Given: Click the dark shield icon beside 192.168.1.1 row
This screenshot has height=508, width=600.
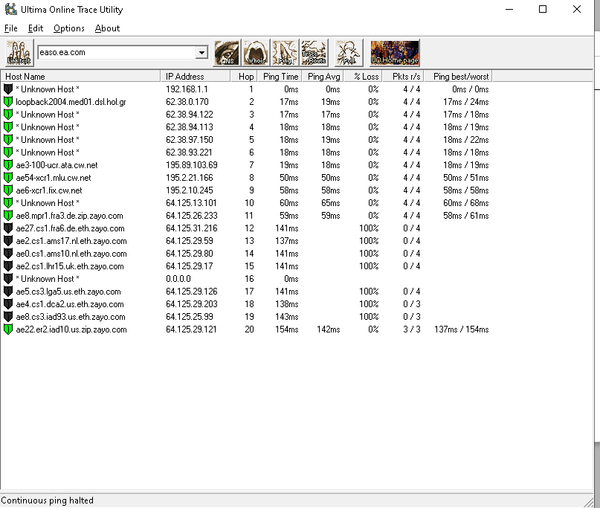Looking at the screenshot, I should click(x=8, y=89).
